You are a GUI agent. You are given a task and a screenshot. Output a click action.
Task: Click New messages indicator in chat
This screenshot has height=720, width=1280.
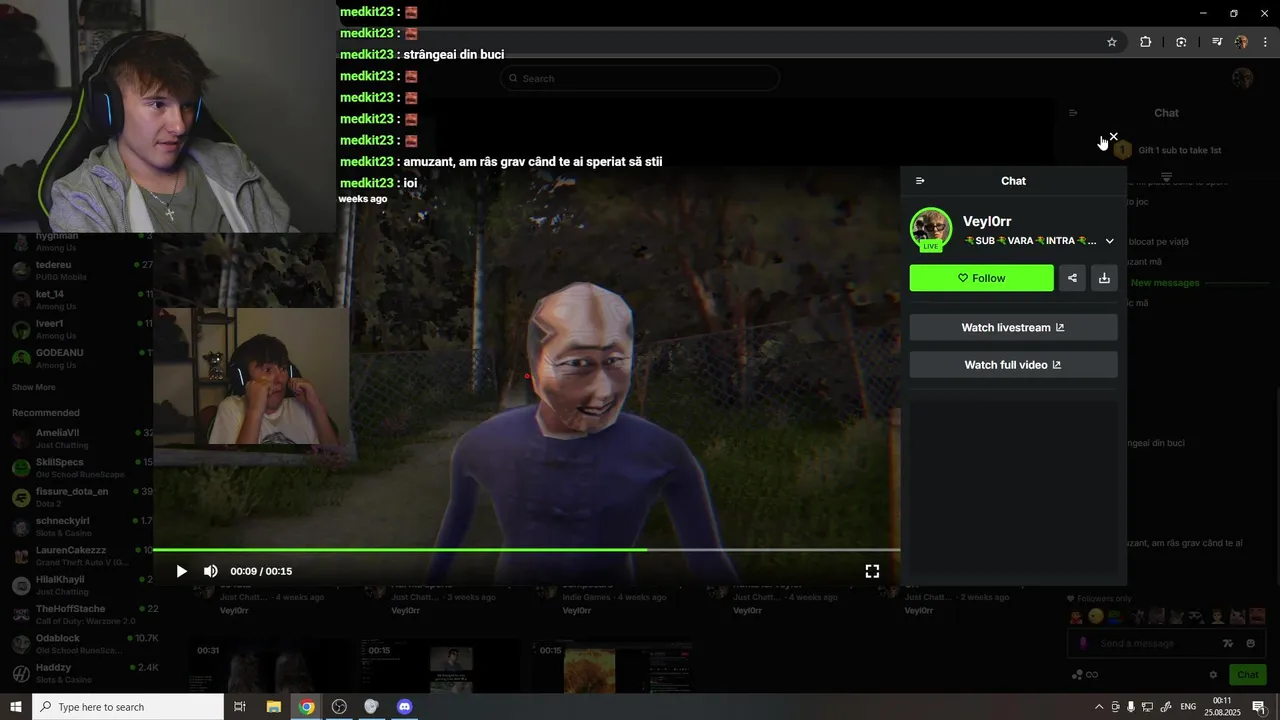pyautogui.click(x=1164, y=283)
